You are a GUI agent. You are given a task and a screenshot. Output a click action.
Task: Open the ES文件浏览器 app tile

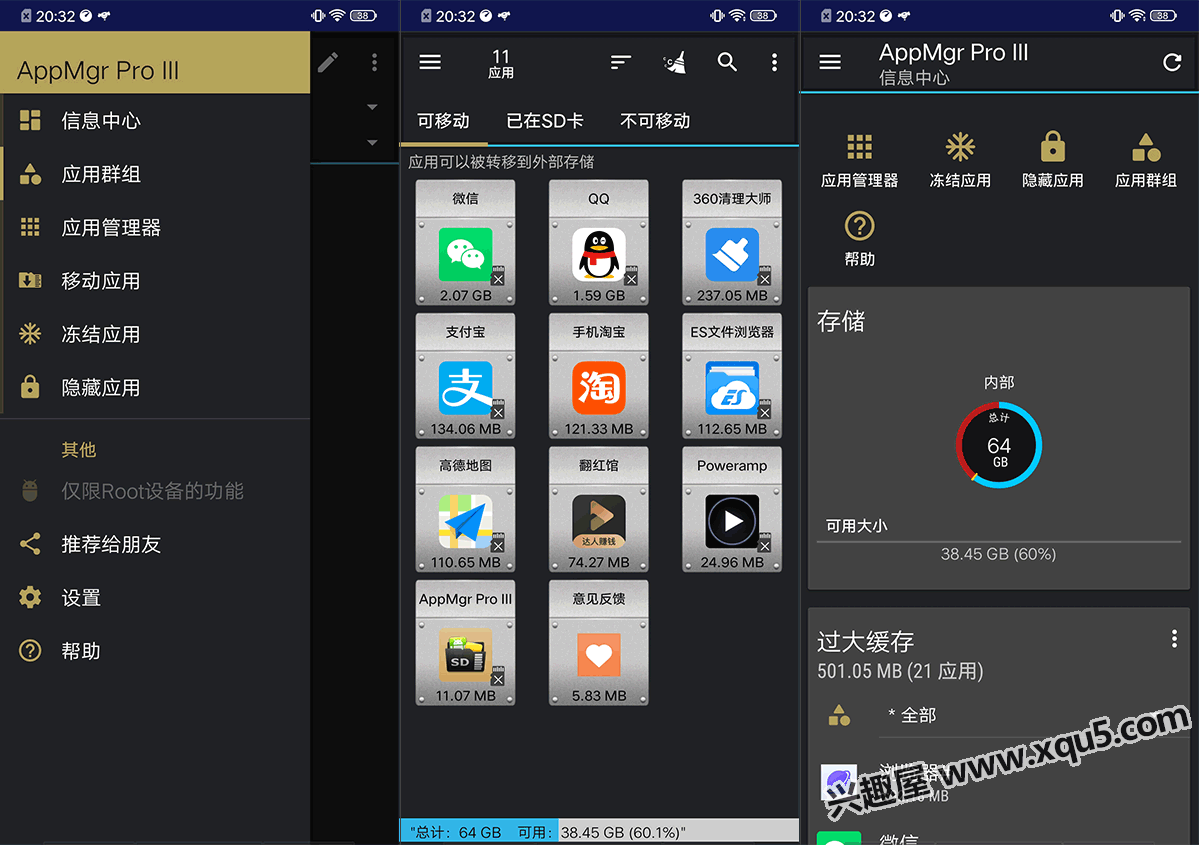click(732, 376)
